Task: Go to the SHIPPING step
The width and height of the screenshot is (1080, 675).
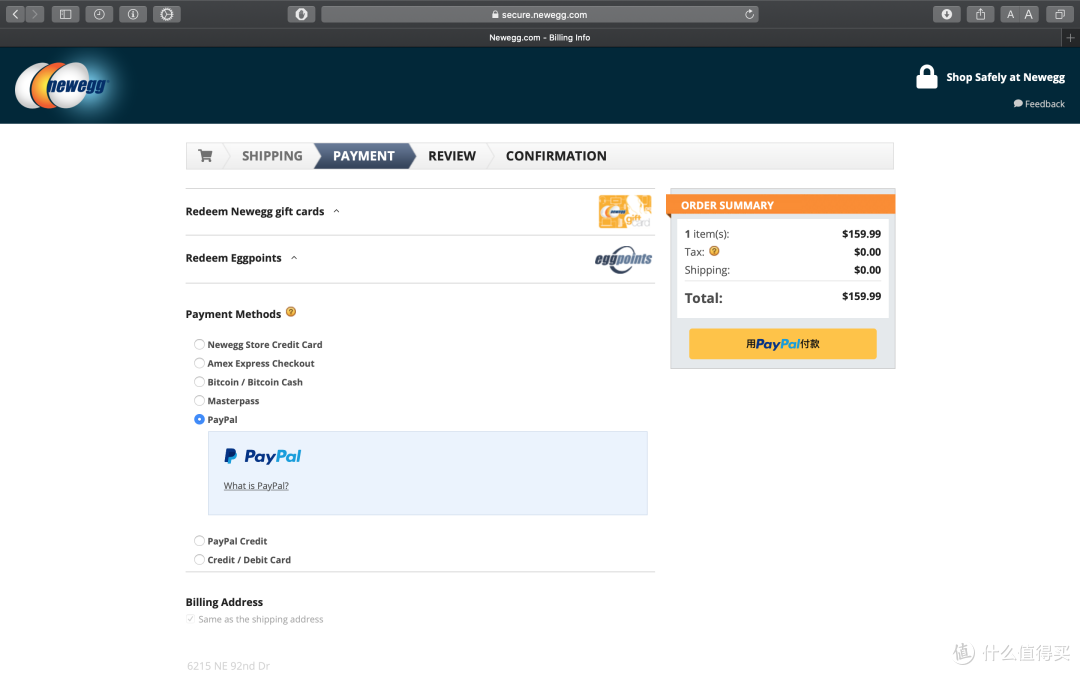Action: coord(272,156)
